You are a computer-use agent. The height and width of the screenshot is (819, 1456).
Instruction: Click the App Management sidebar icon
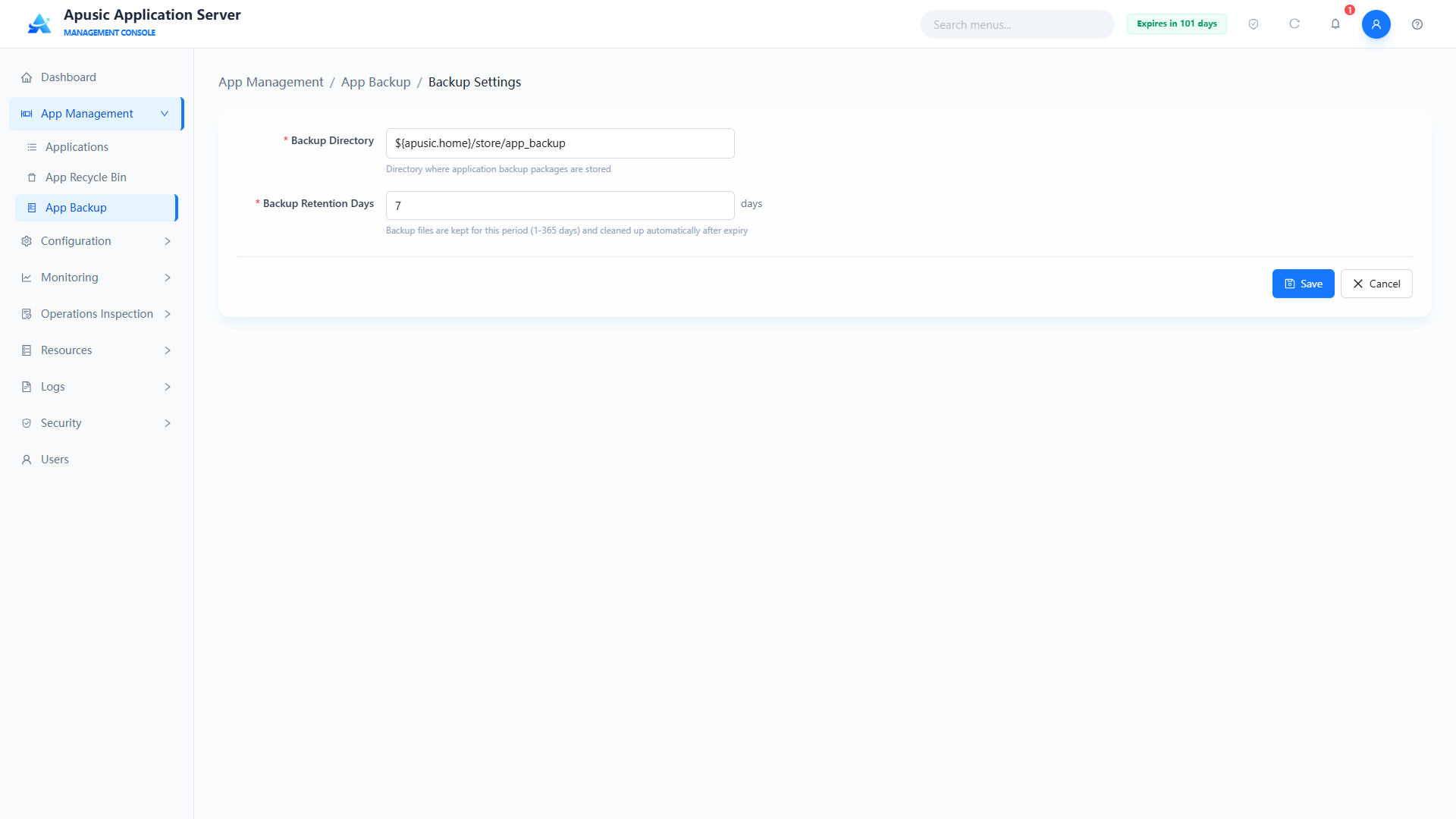(27, 114)
